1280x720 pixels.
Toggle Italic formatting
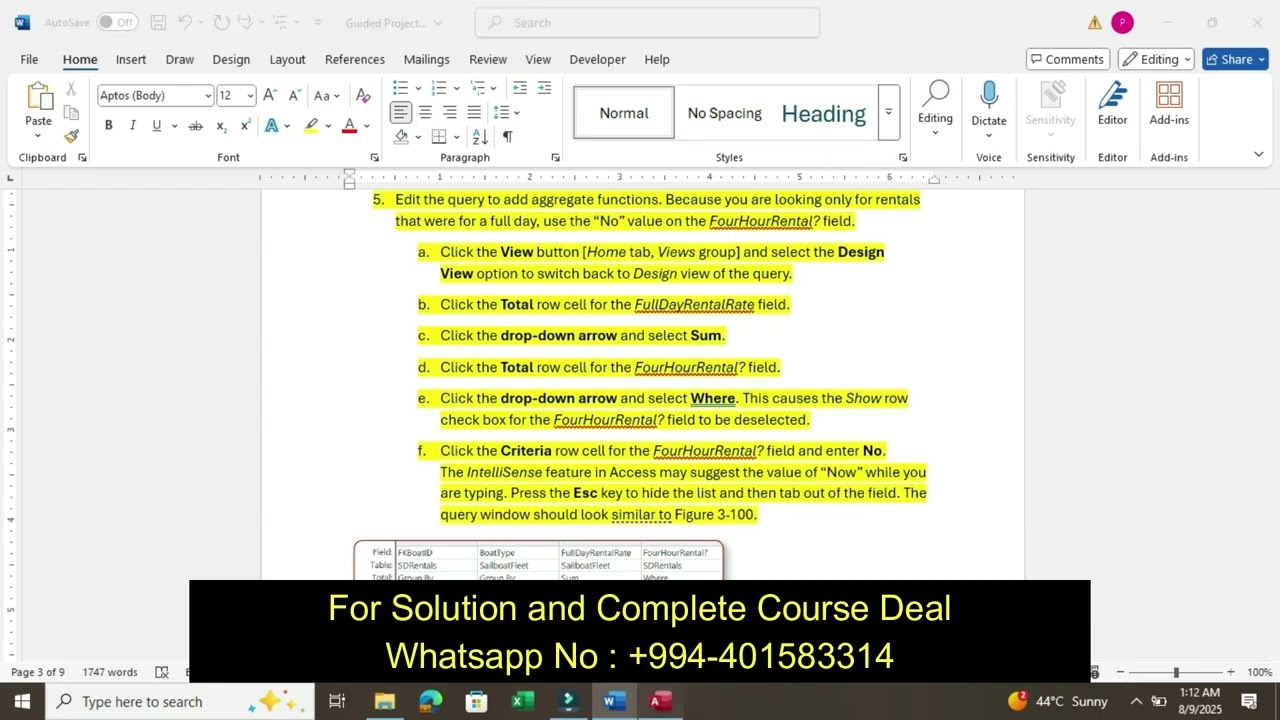(133, 126)
